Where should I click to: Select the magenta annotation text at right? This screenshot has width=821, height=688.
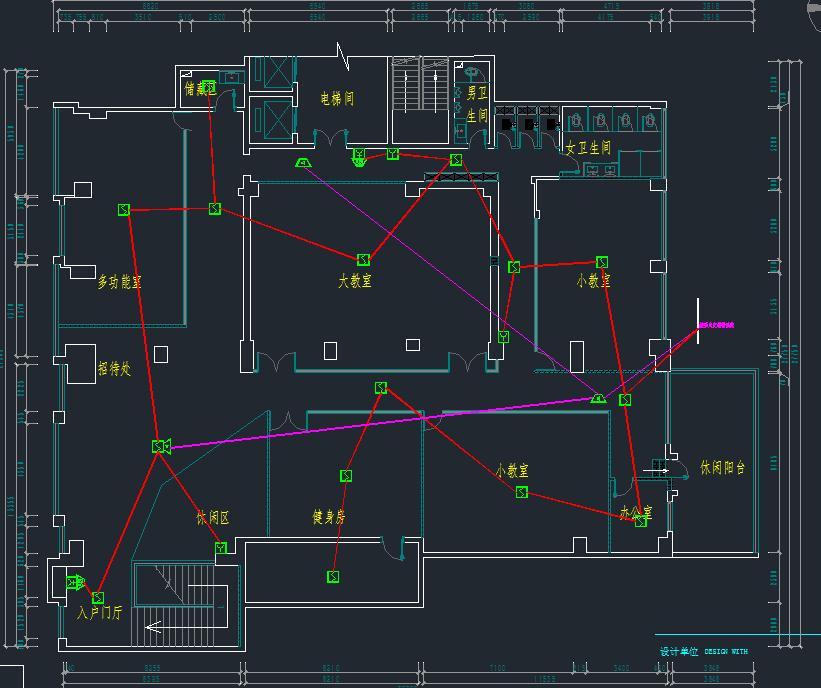click(x=717, y=326)
